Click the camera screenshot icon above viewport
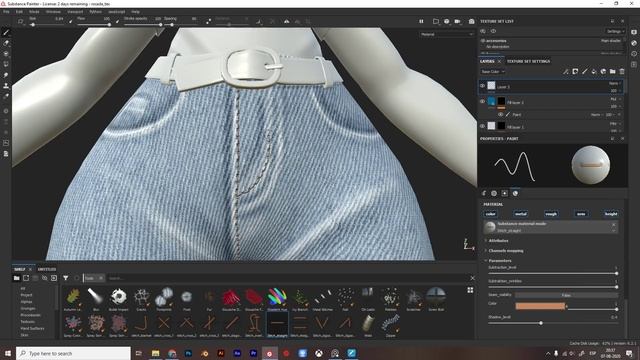The width and height of the screenshot is (640, 360). coord(471,21)
